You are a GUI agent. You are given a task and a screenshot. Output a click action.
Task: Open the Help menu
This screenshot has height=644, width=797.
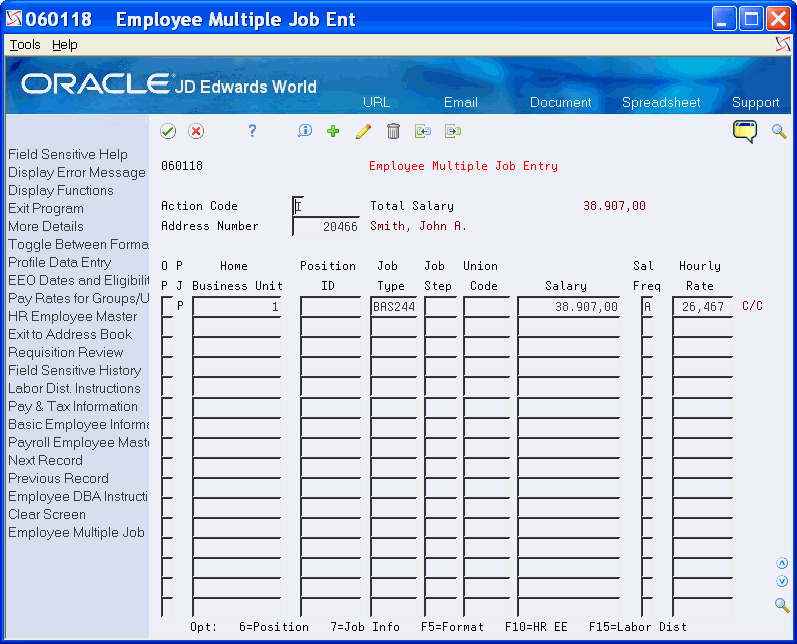point(65,45)
